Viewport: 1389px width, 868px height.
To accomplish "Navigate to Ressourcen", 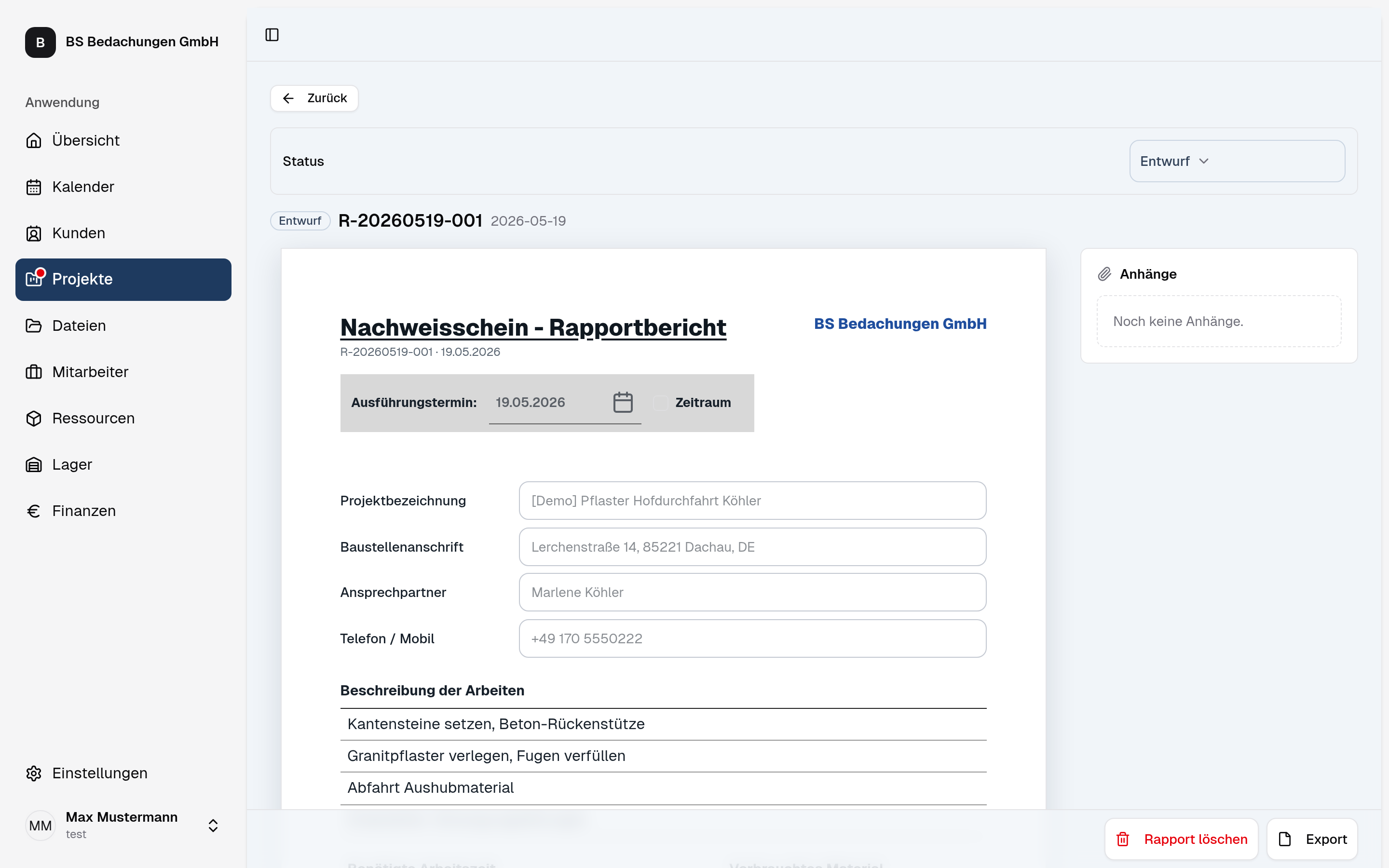I will [x=123, y=418].
